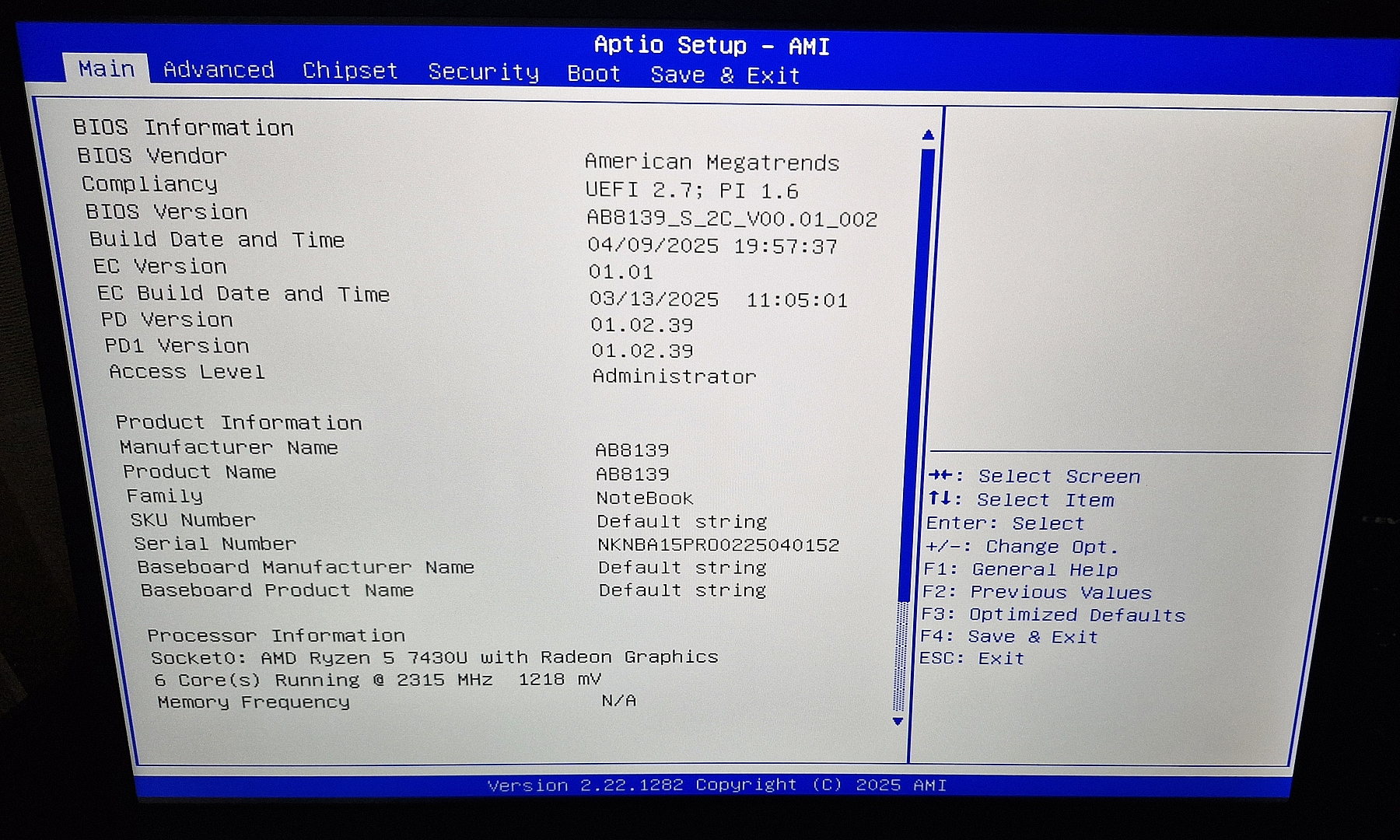Click the 'ESC: Exit' hint
Image resolution: width=1400 pixels, height=840 pixels.
(x=971, y=658)
